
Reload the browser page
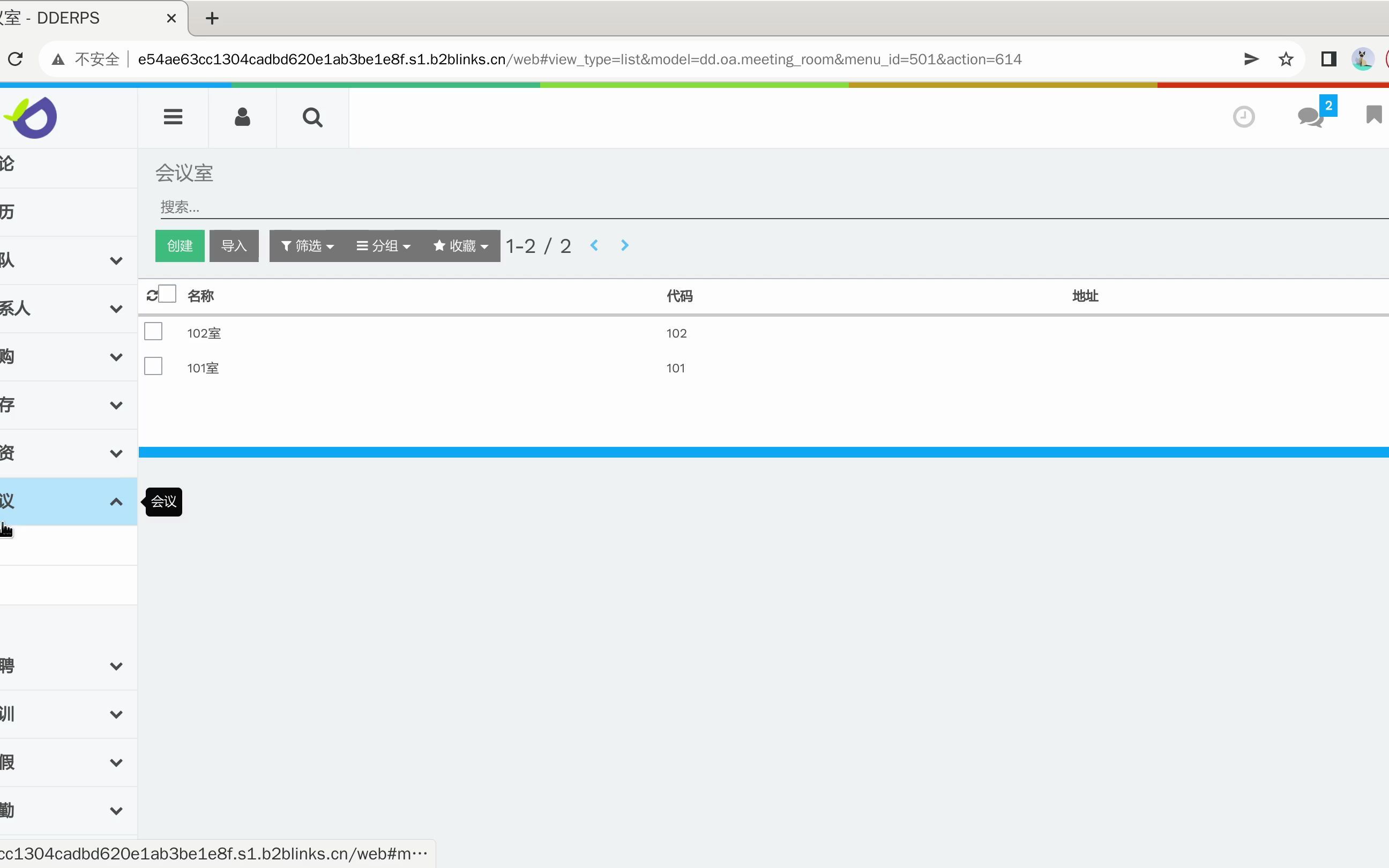pos(16,59)
